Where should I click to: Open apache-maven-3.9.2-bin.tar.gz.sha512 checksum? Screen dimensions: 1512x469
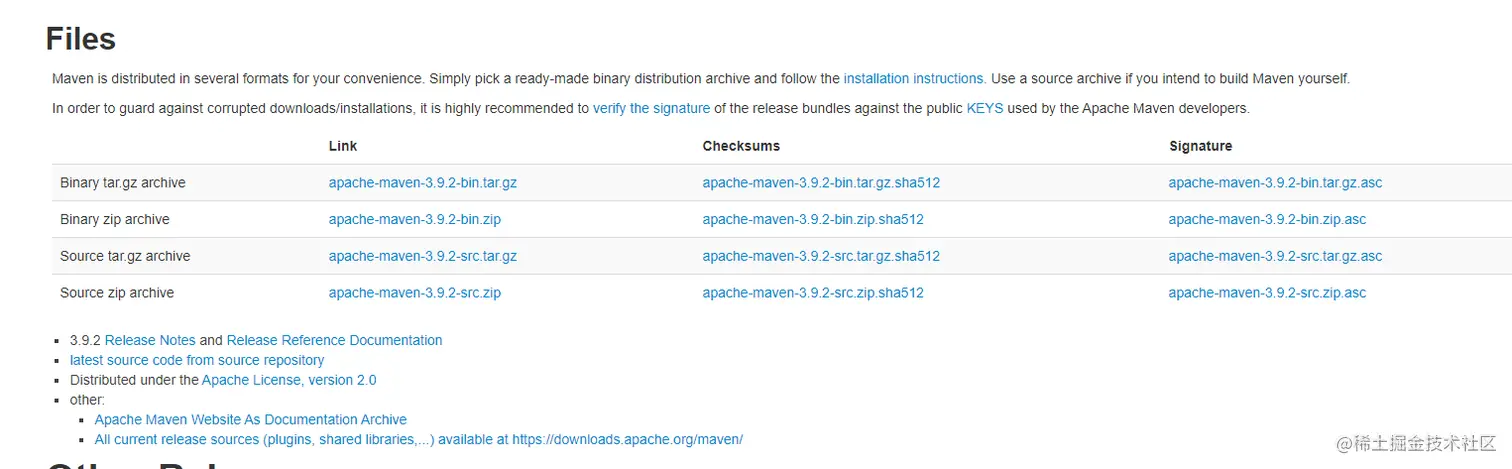pos(821,183)
